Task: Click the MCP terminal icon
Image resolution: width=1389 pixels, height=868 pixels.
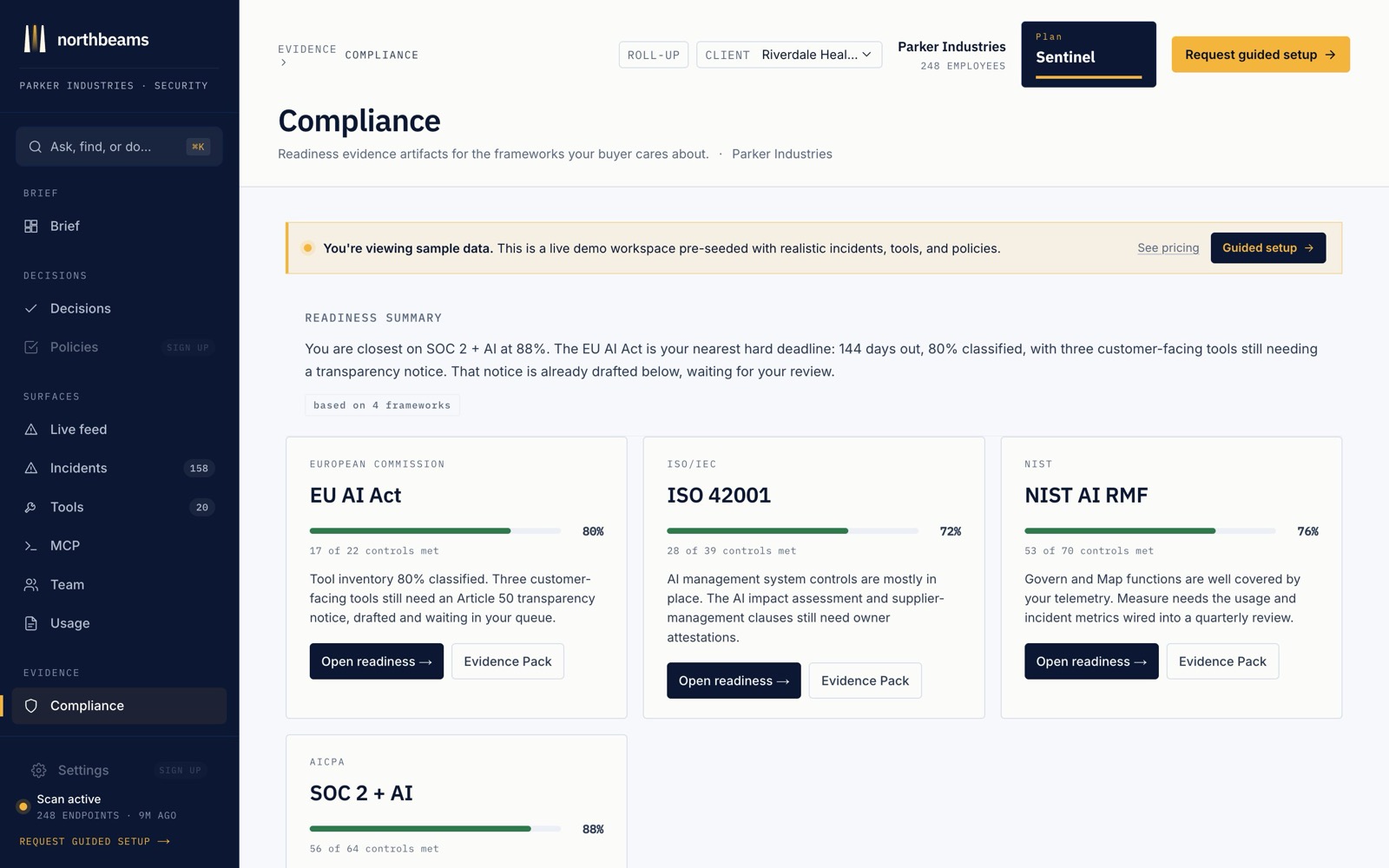Action: (31, 546)
